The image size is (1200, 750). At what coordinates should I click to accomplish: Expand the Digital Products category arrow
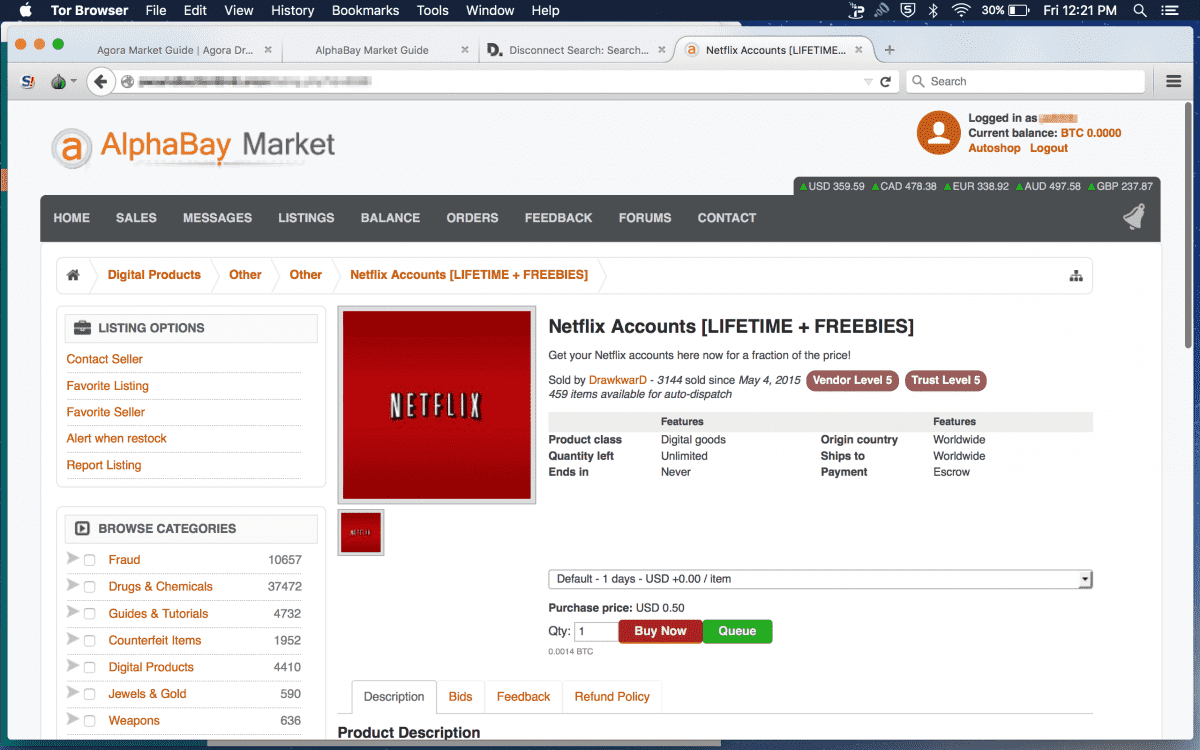click(x=72, y=666)
